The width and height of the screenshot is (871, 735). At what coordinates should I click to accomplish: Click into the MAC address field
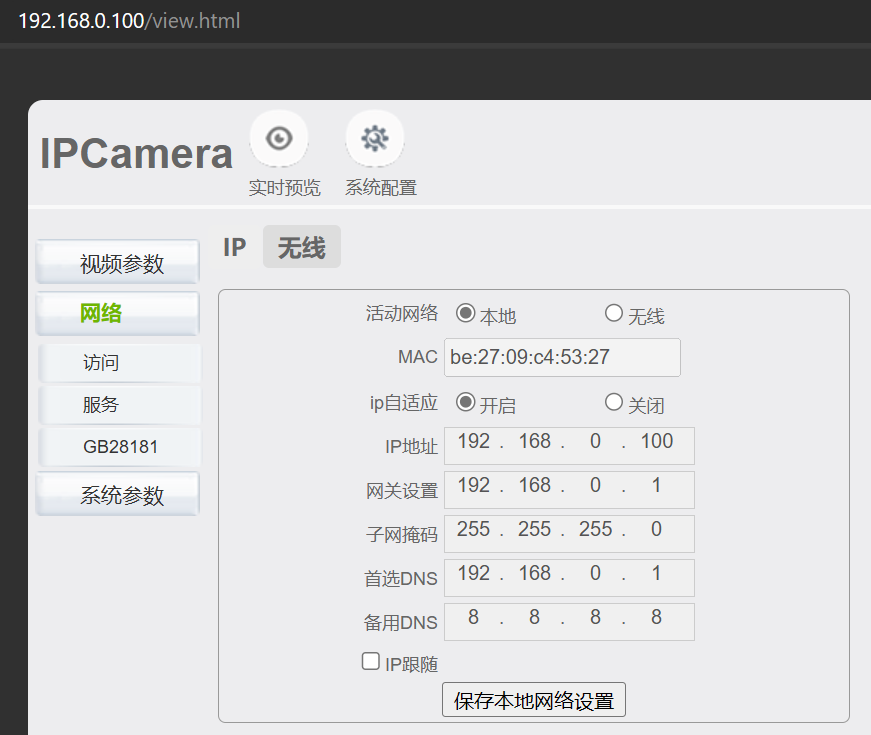point(561,357)
